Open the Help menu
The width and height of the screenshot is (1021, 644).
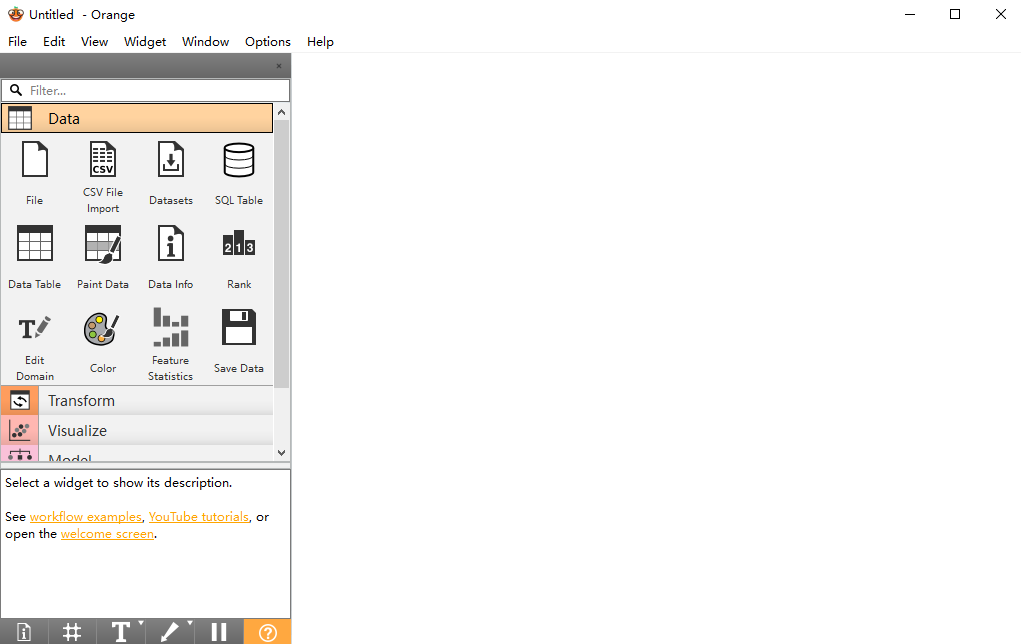click(x=320, y=42)
